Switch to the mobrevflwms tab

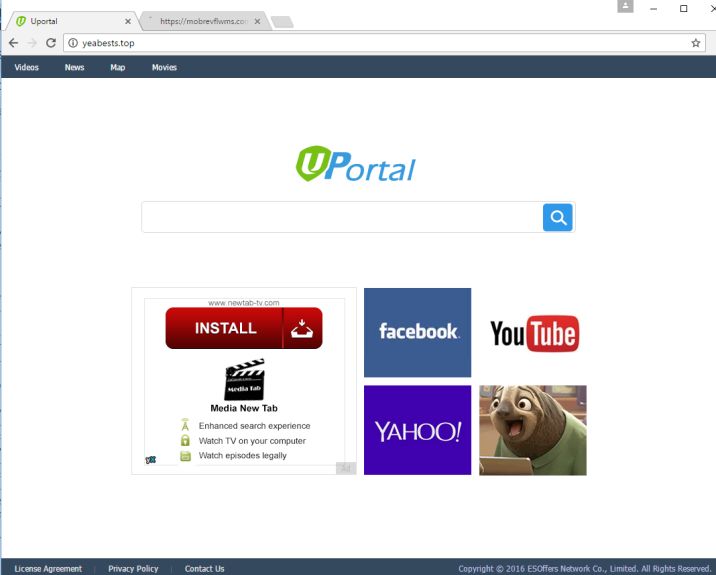(x=204, y=21)
